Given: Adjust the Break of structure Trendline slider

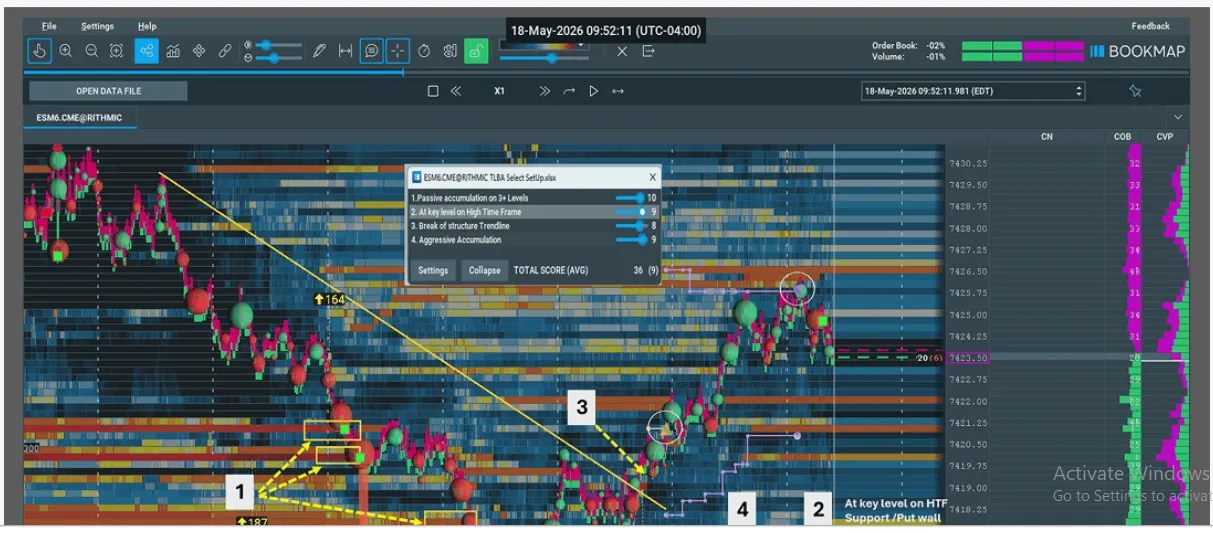Looking at the screenshot, I should pos(630,226).
